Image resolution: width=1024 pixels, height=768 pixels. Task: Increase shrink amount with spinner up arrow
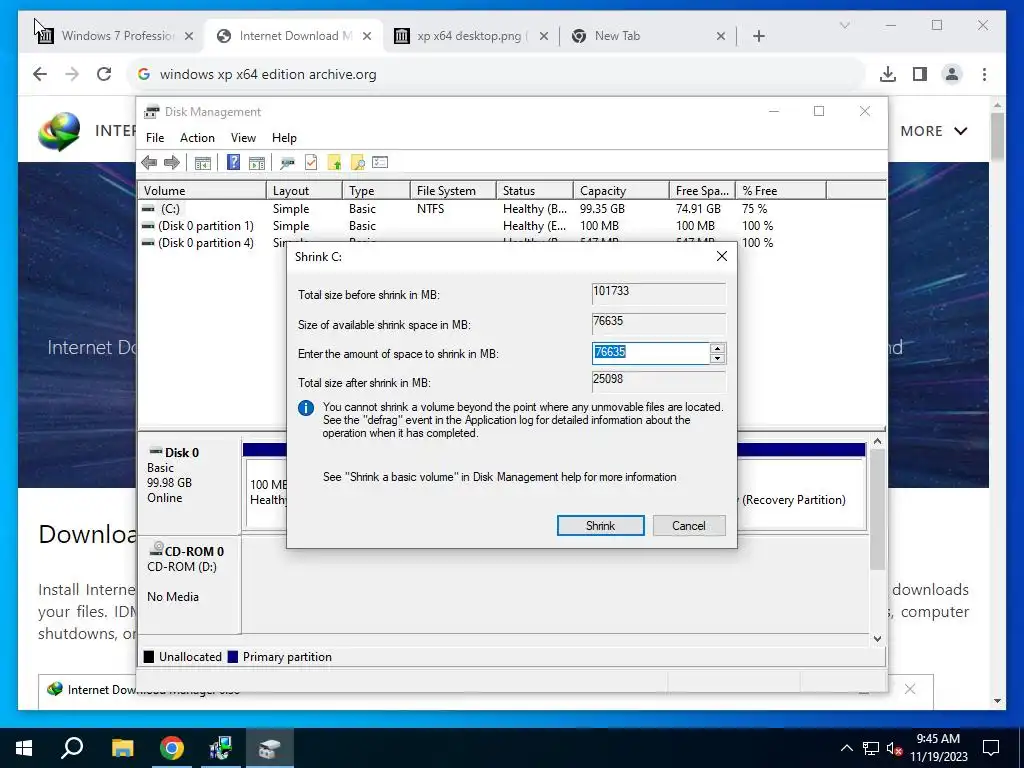pyautogui.click(x=717, y=348)
